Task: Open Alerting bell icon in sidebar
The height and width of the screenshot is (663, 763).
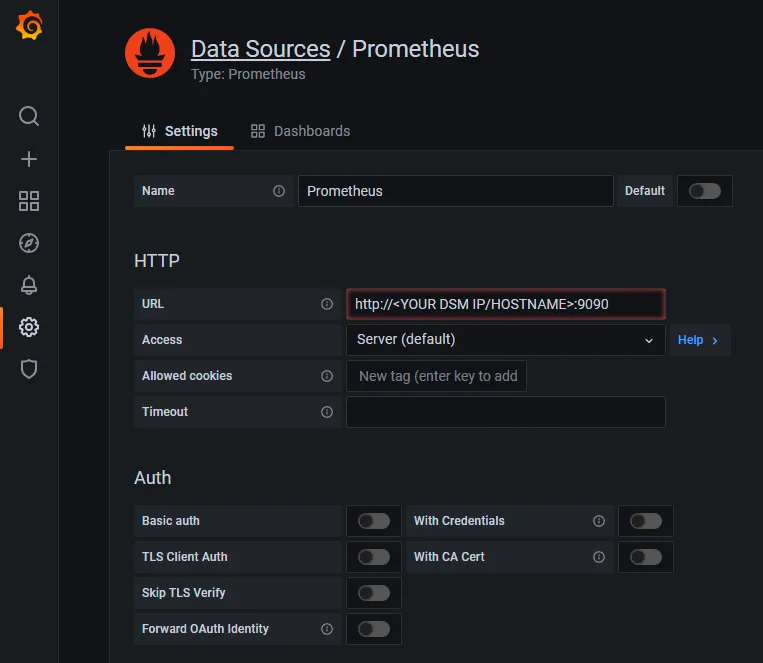Action: pyautogui.click(x=29, y=285)
